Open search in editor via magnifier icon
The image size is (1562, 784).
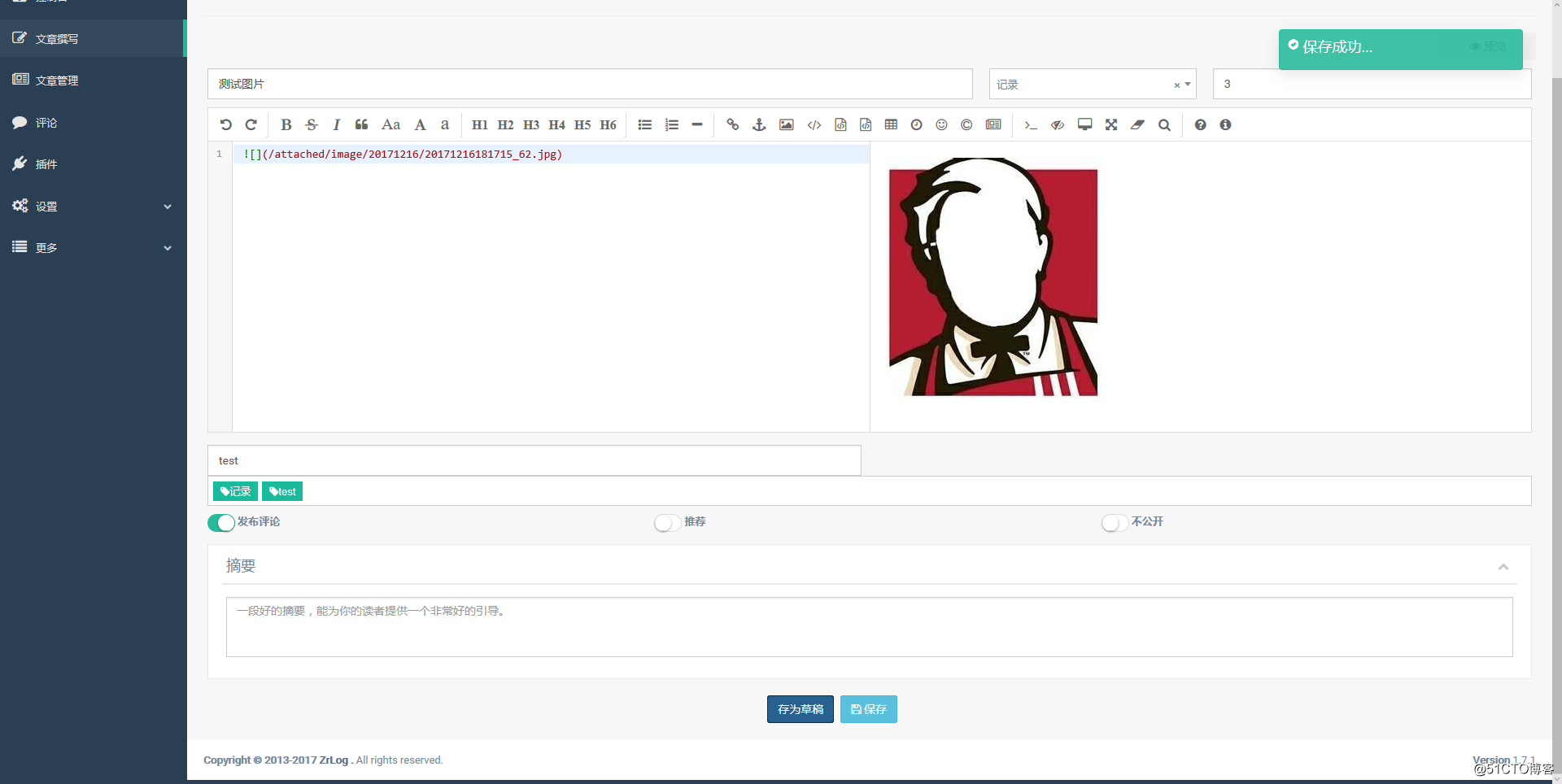click(x=1164, y=124)
